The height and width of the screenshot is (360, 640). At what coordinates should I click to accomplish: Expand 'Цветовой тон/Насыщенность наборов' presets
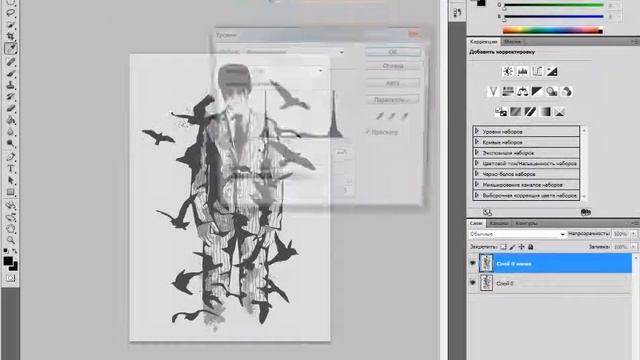(477, 163)
